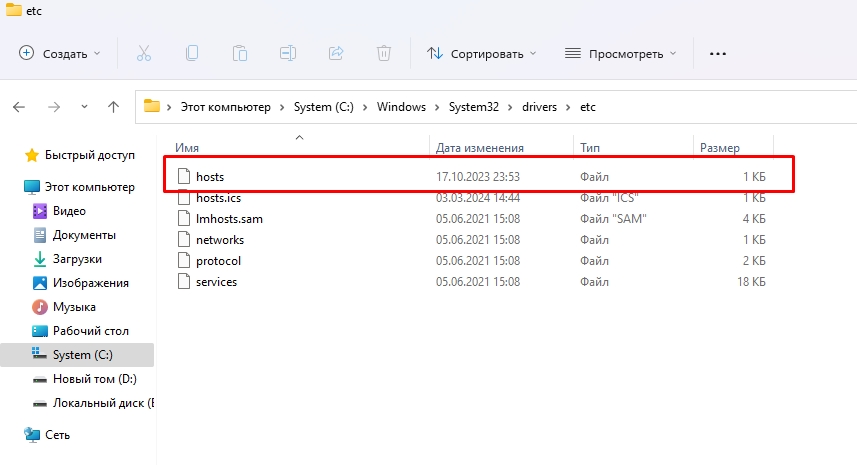Image resolution: width=857 pixels, height=465 pixels.
Task: Click the Cut scissors icon in toolbar
Action: point(144,53)
